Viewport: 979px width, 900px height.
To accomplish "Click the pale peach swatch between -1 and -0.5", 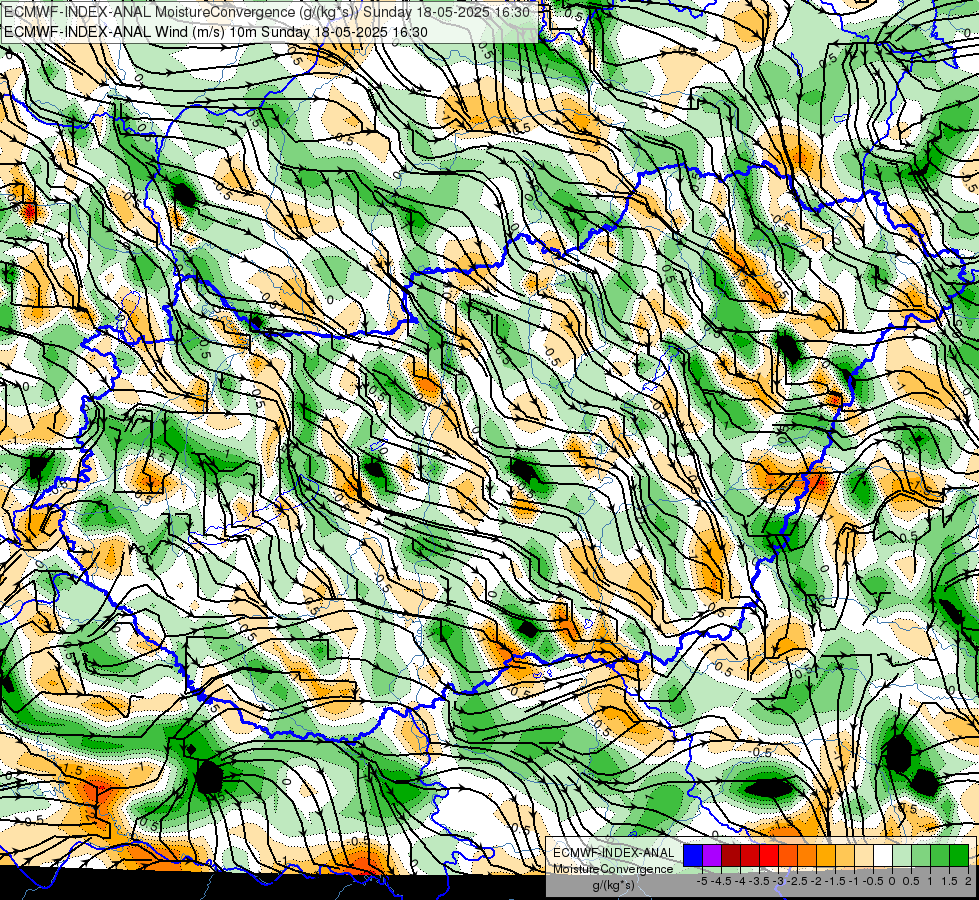I will 864,856.
